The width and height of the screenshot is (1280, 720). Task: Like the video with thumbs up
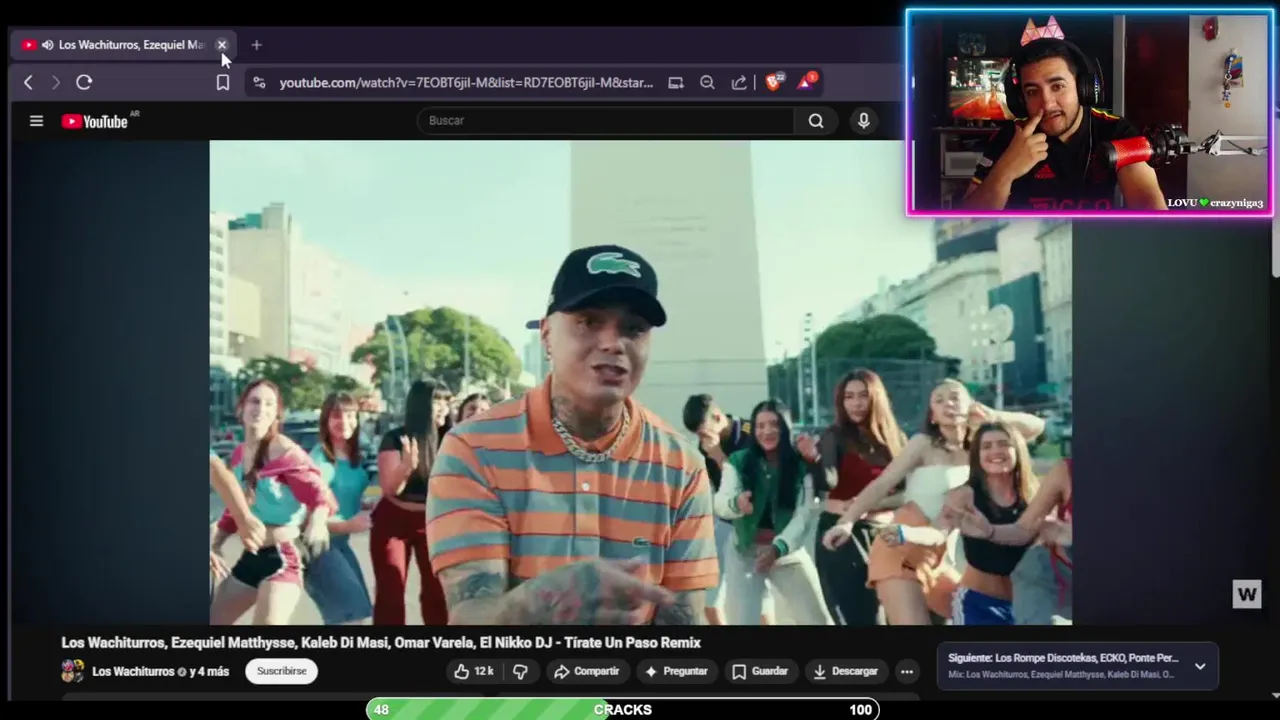(473, 672)
